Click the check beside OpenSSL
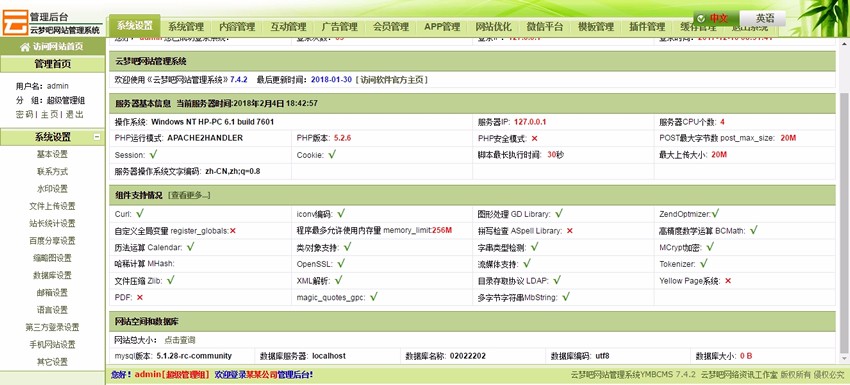 click(341, 264)
